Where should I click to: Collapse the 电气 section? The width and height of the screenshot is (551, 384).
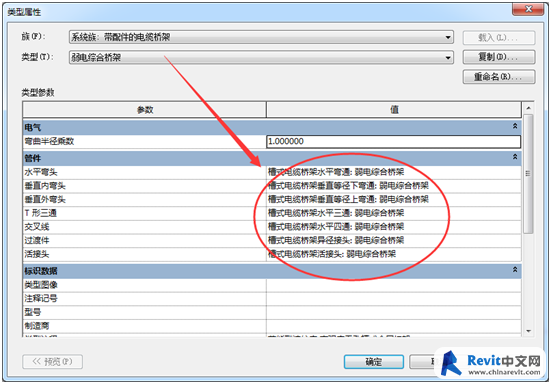(x=515, y=126)
